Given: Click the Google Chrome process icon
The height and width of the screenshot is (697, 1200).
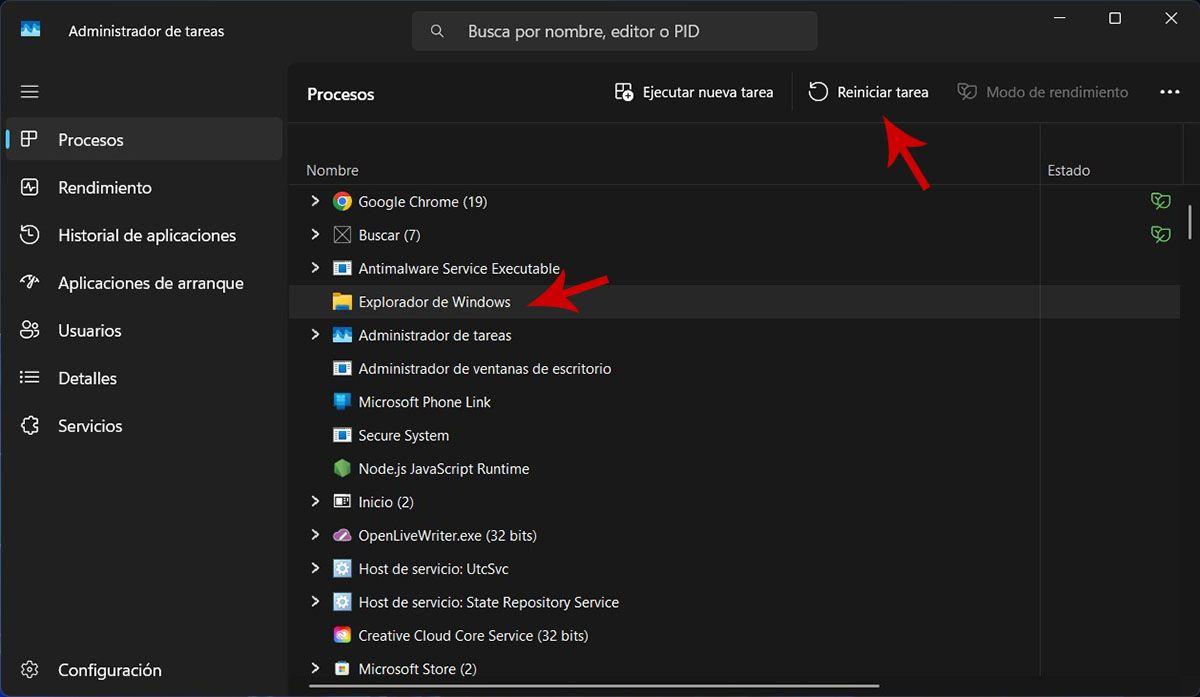Looking at the screenshot, I should [342, 202].
